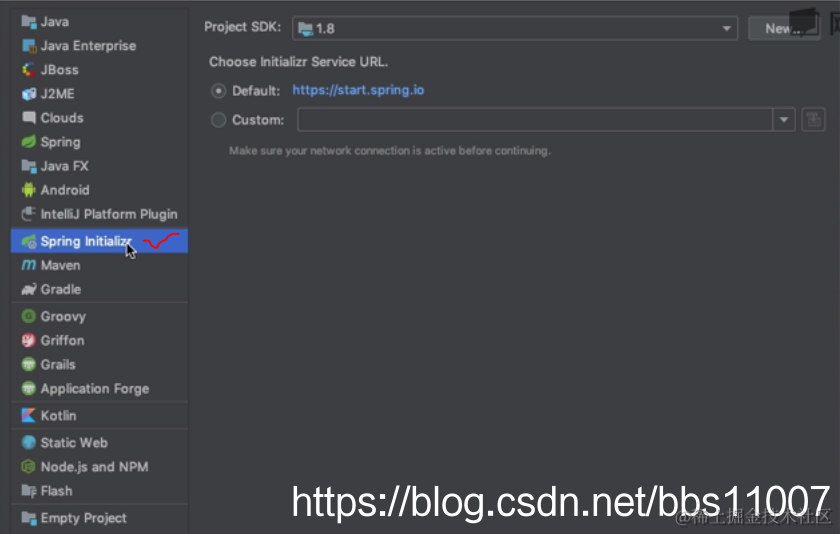Click the Groovy green icon

coord(28,316)
